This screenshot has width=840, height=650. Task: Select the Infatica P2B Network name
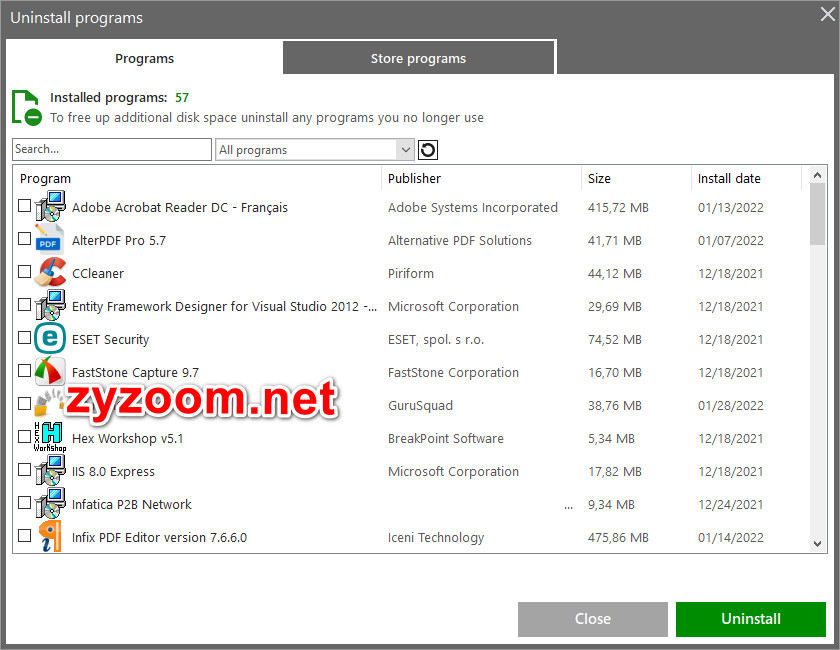(x=132, y=505)
